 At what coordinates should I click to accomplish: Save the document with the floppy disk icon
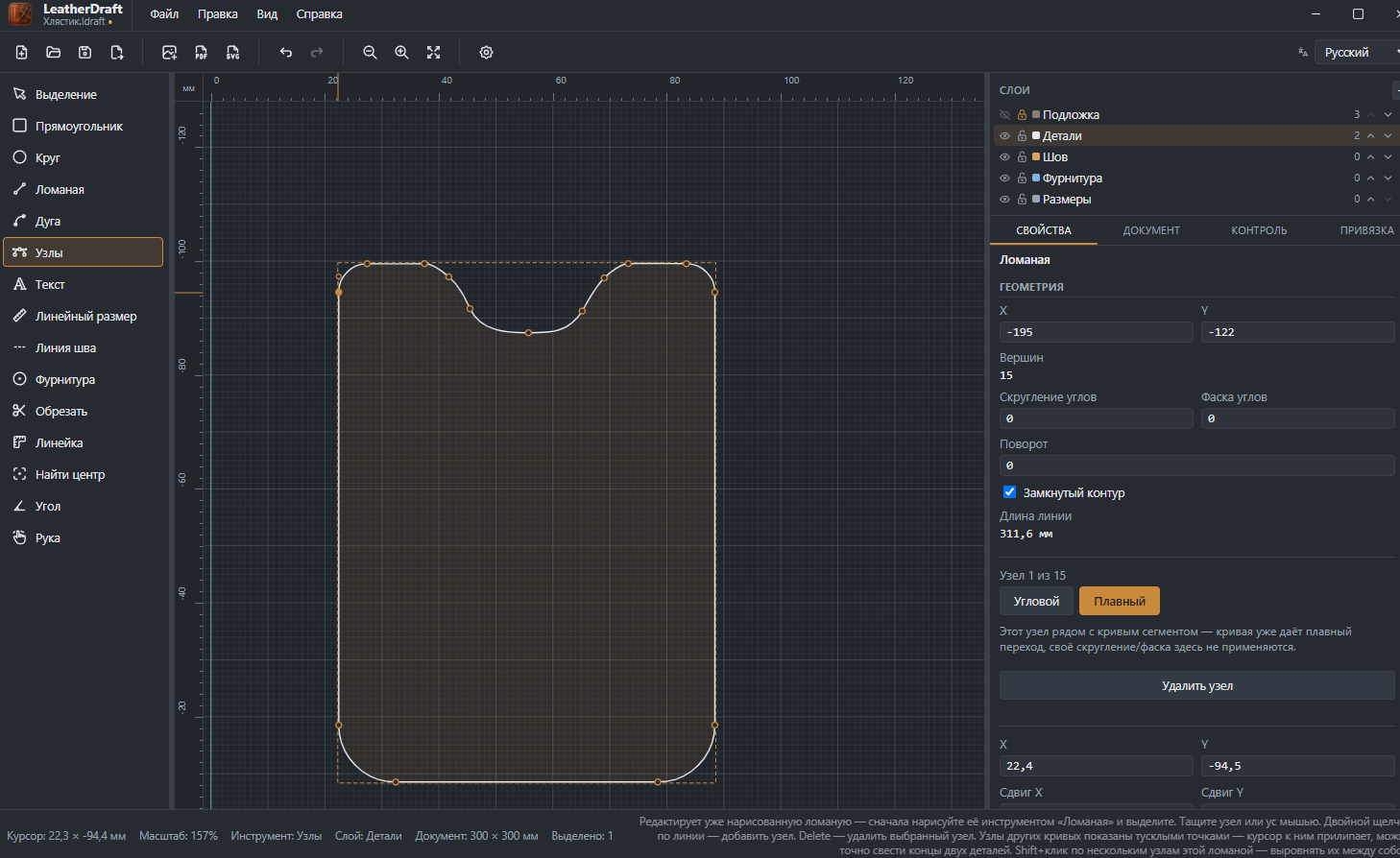point(85,53)
